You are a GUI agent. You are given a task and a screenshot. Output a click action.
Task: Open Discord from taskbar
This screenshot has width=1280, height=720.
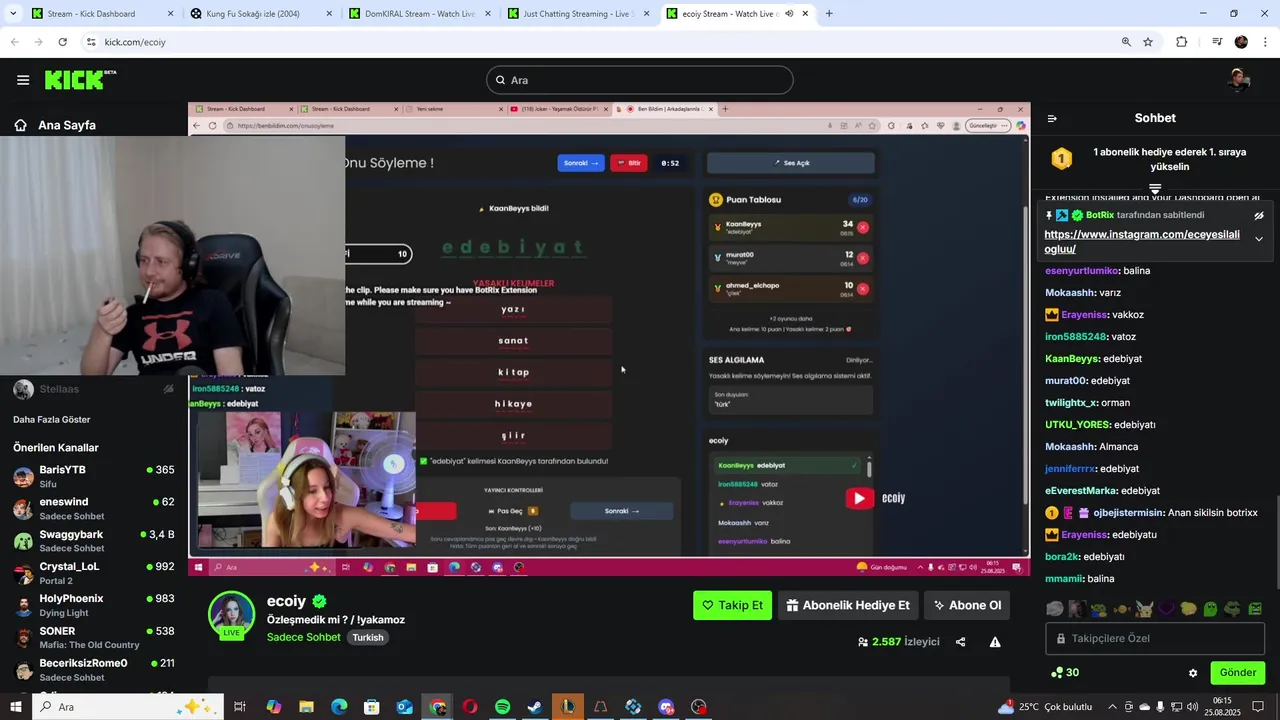tap(666, 707)
